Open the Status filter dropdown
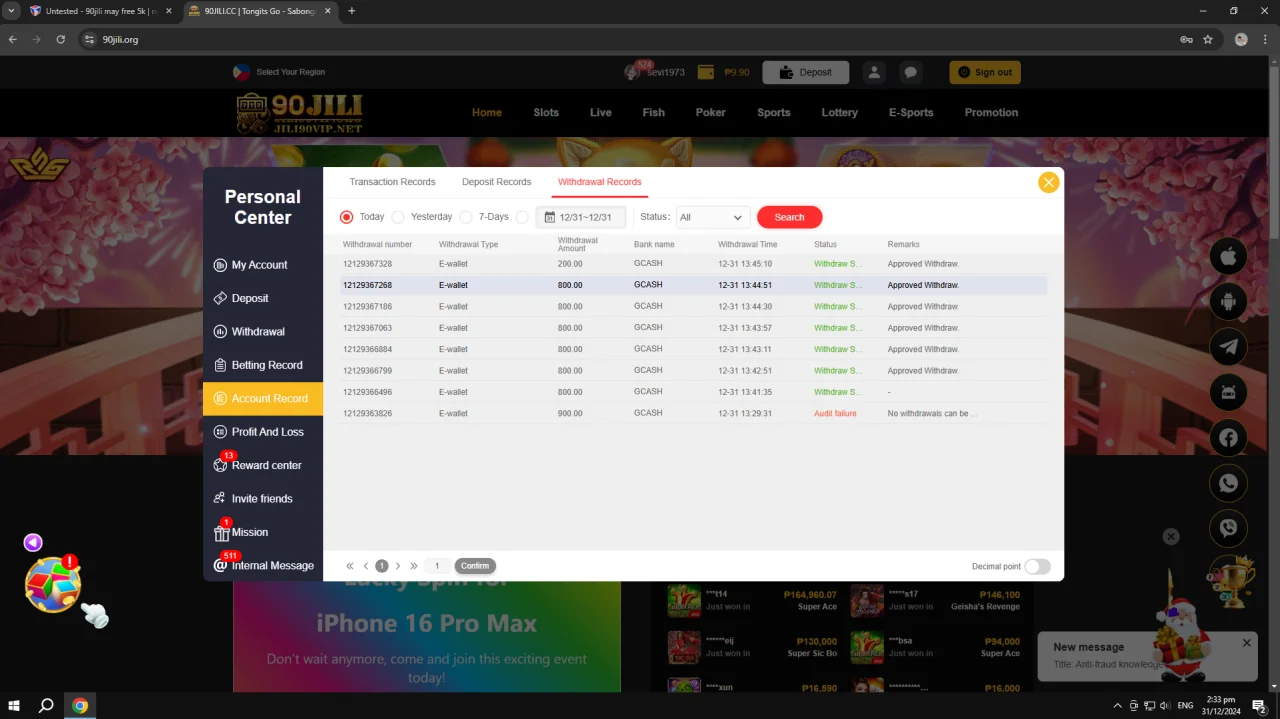The width and height of the screenshot is (1280, 719). click(713, 217)
